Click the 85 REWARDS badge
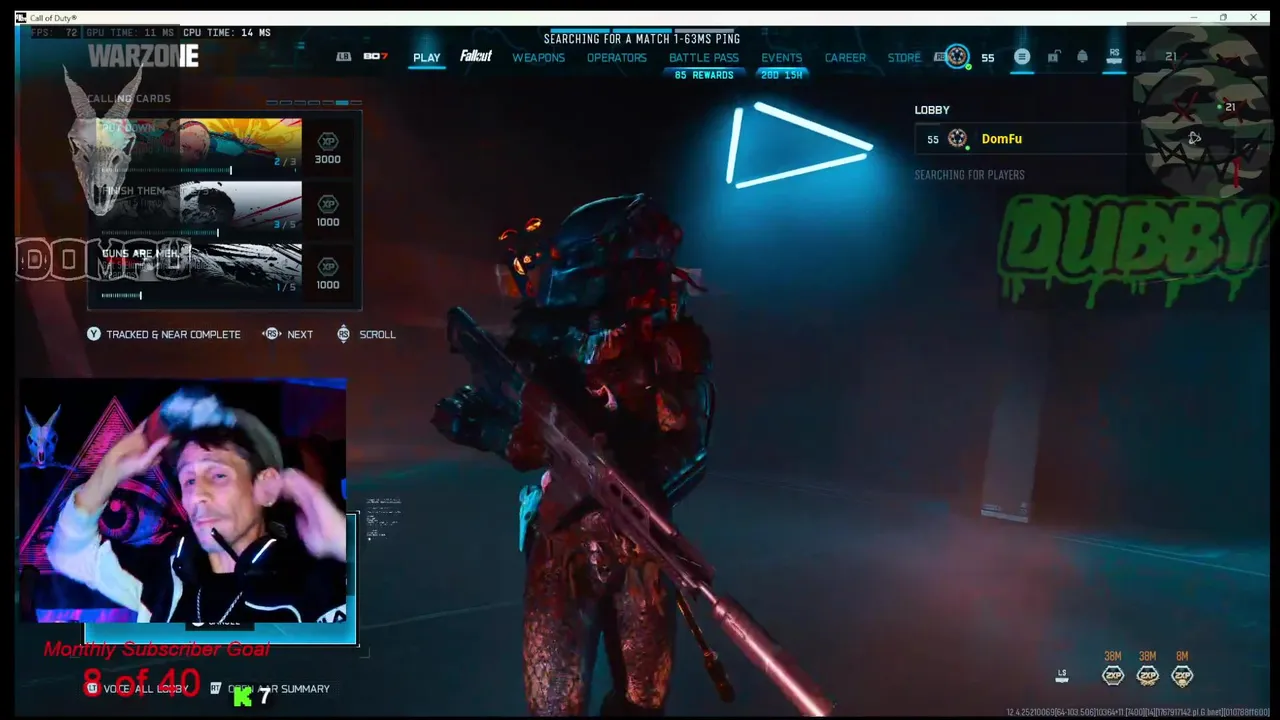This screenshot has height=720, width=1280. [704, 75]
